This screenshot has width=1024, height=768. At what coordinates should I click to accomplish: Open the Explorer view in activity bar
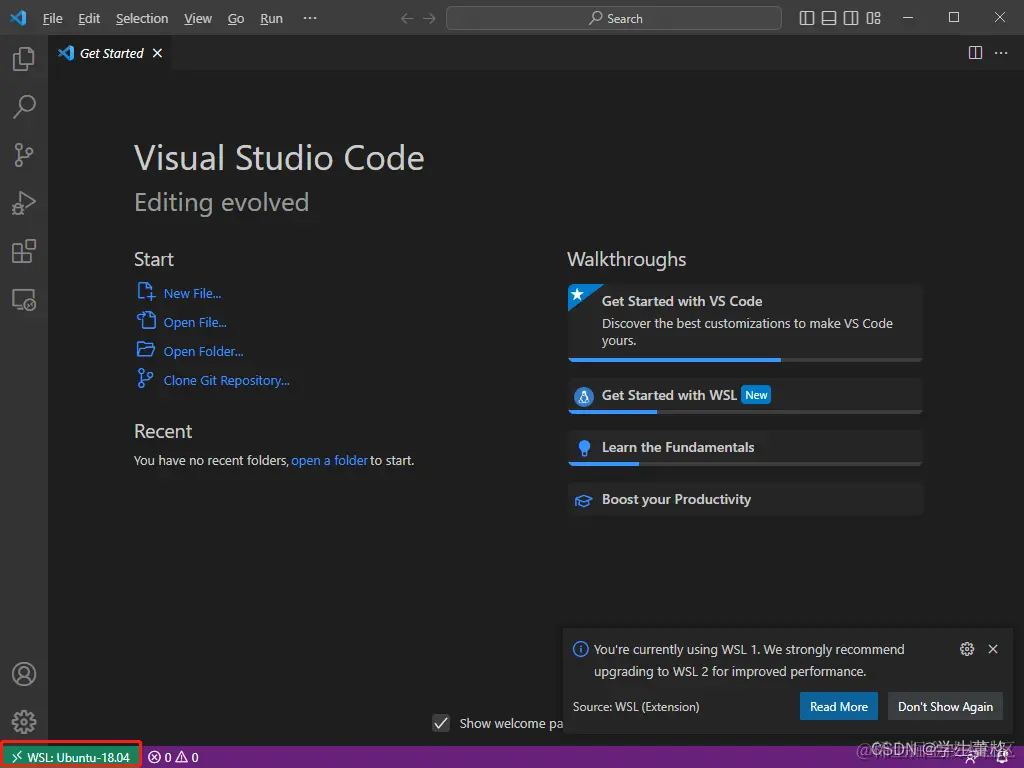click(24, 59)
